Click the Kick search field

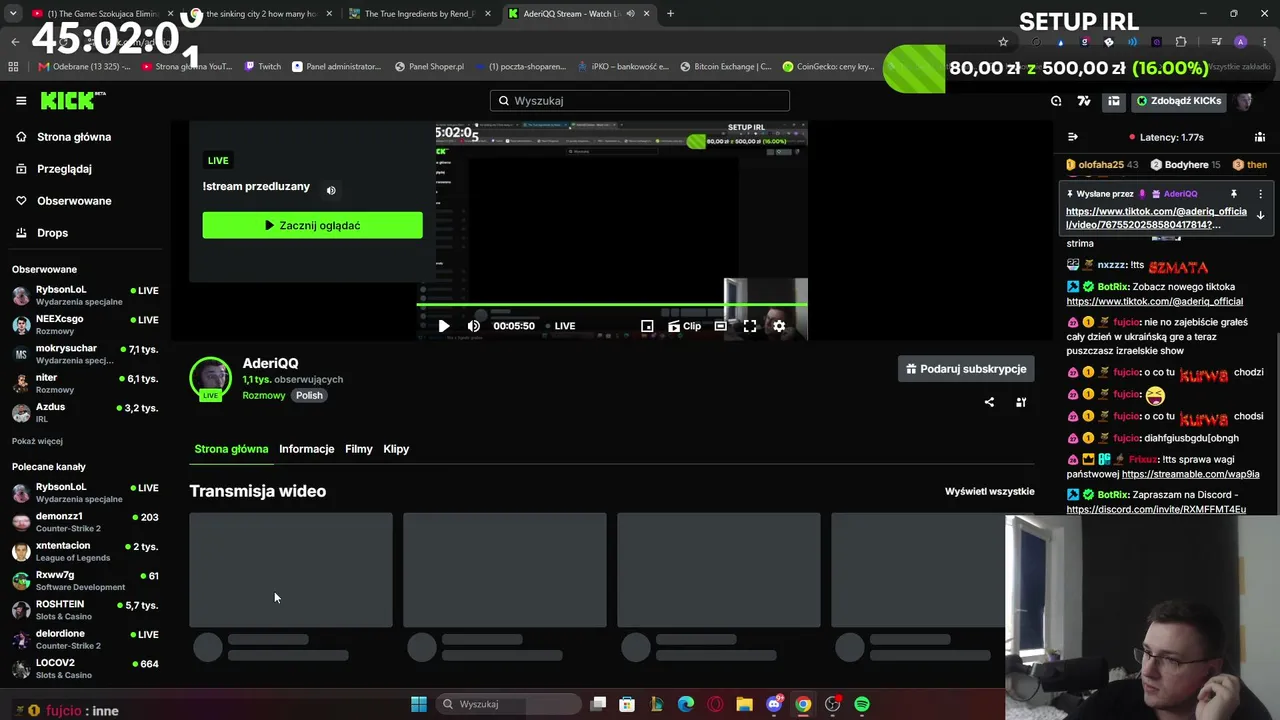(x=640, y=100)
